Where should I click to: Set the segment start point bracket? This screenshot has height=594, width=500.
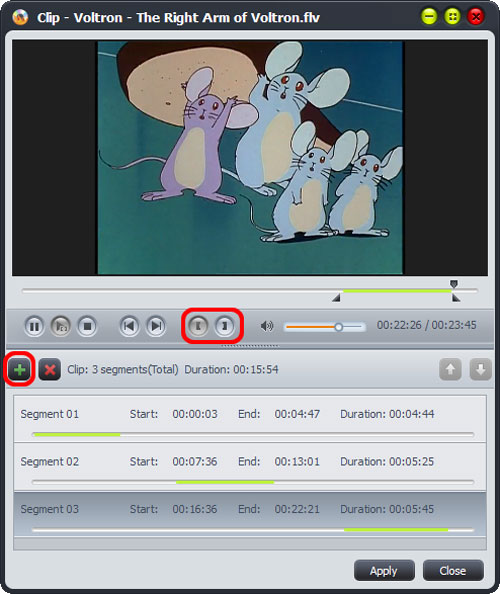(x=198, y=326)
